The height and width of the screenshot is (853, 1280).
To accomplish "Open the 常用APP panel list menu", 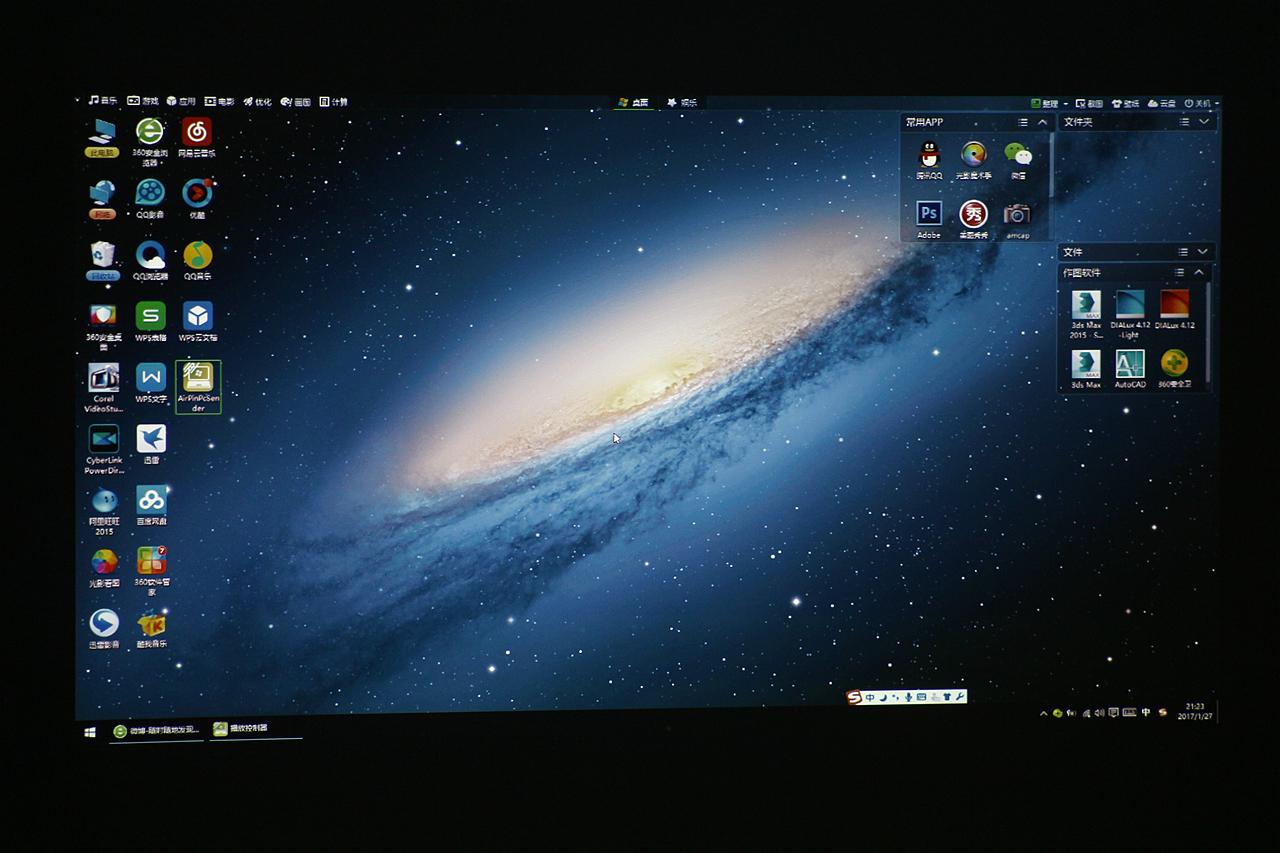I will click(1022, 122).
